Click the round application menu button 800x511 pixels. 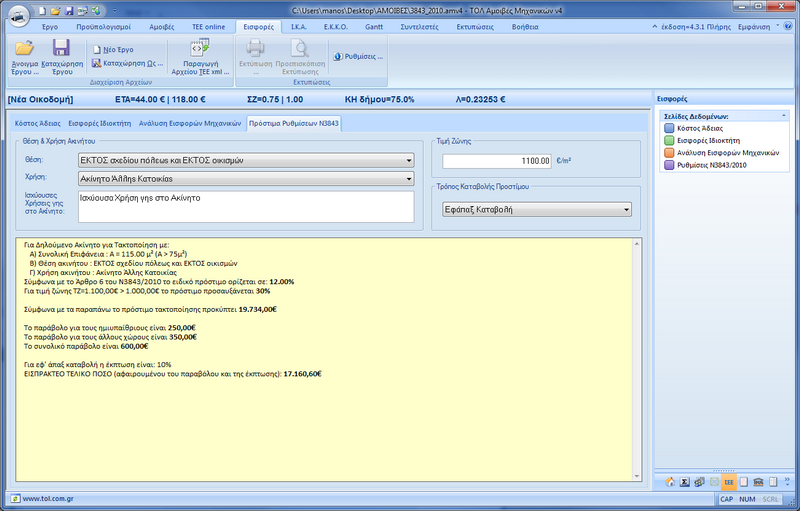[17, 17]
